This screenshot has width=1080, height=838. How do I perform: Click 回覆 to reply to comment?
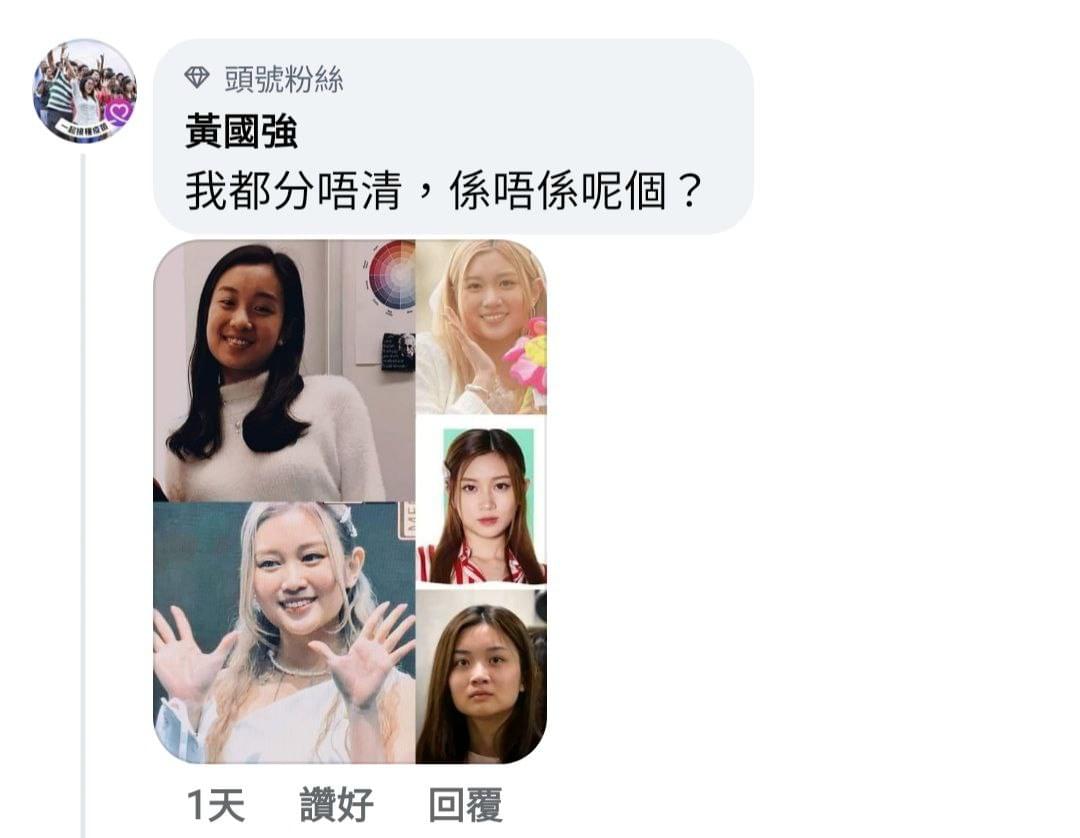point(465,804)
